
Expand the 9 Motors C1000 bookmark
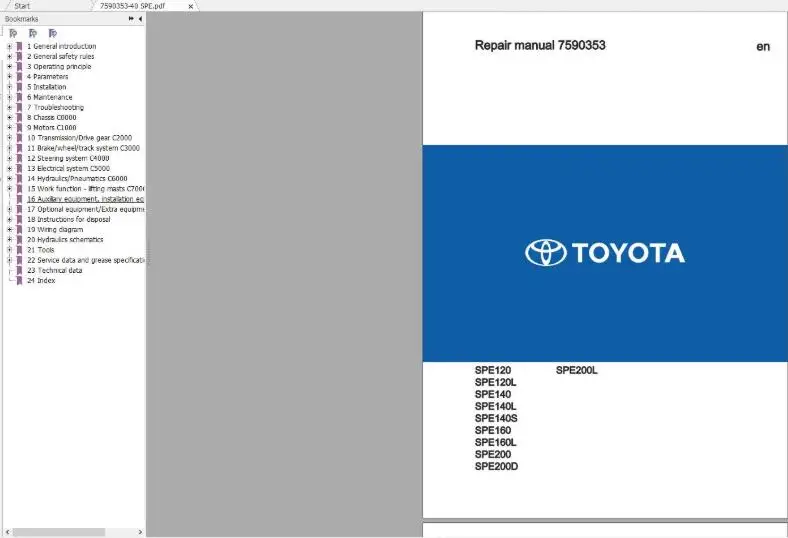[x=9, y=128]
